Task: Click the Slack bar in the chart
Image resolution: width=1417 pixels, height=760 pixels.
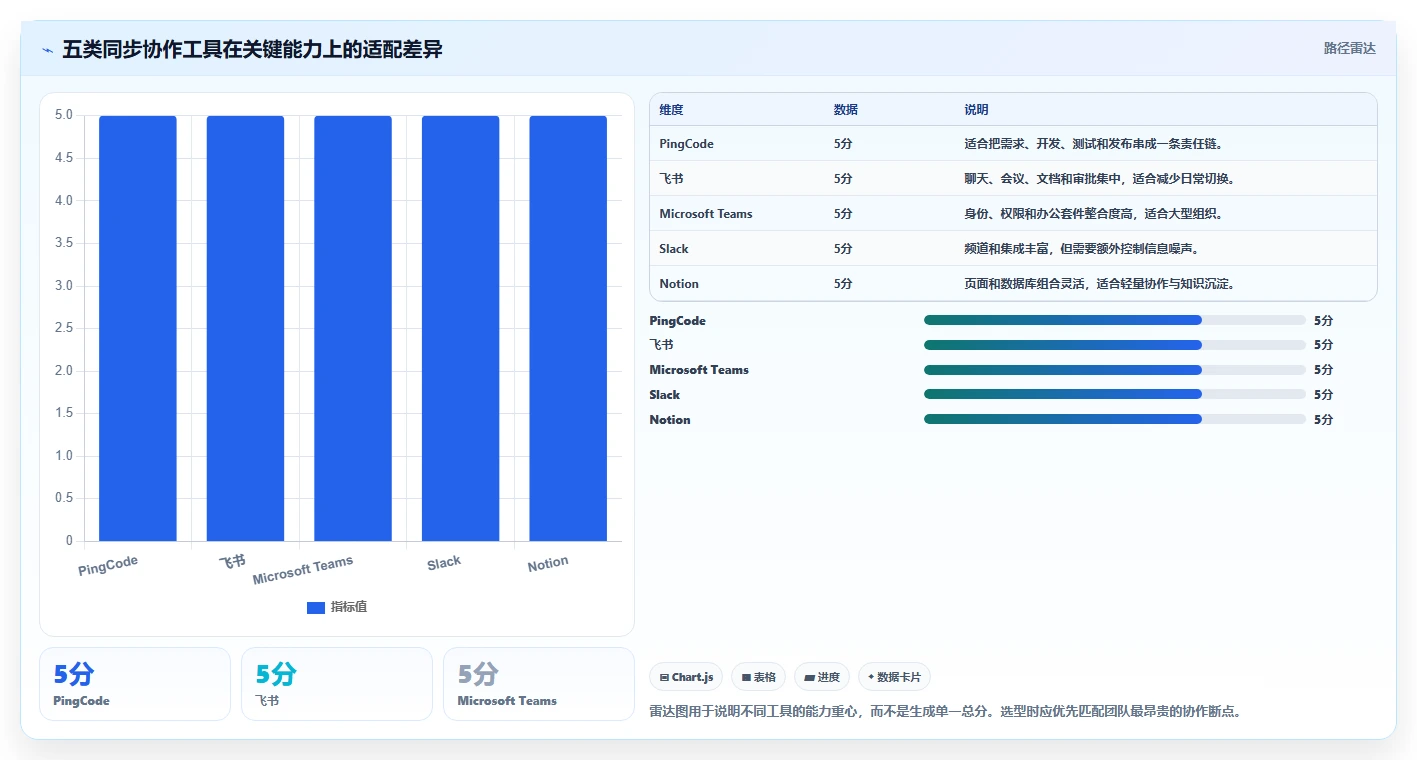Action: 460,328
